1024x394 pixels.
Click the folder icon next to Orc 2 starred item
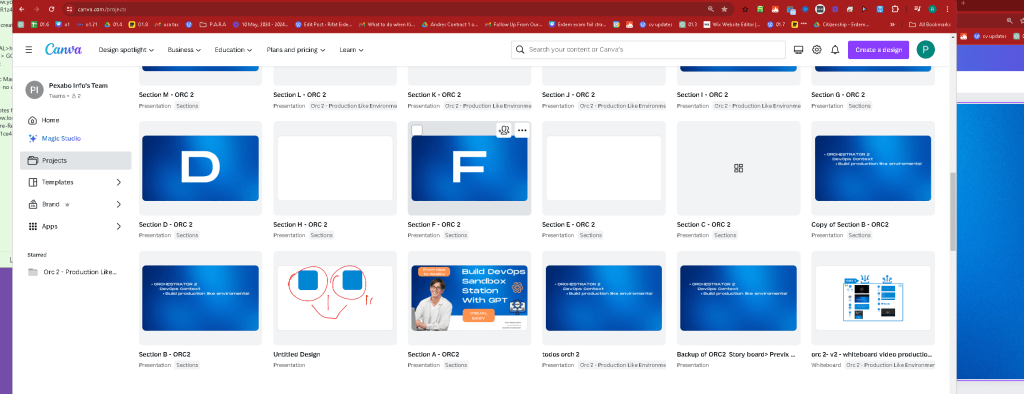click(33, 272)
